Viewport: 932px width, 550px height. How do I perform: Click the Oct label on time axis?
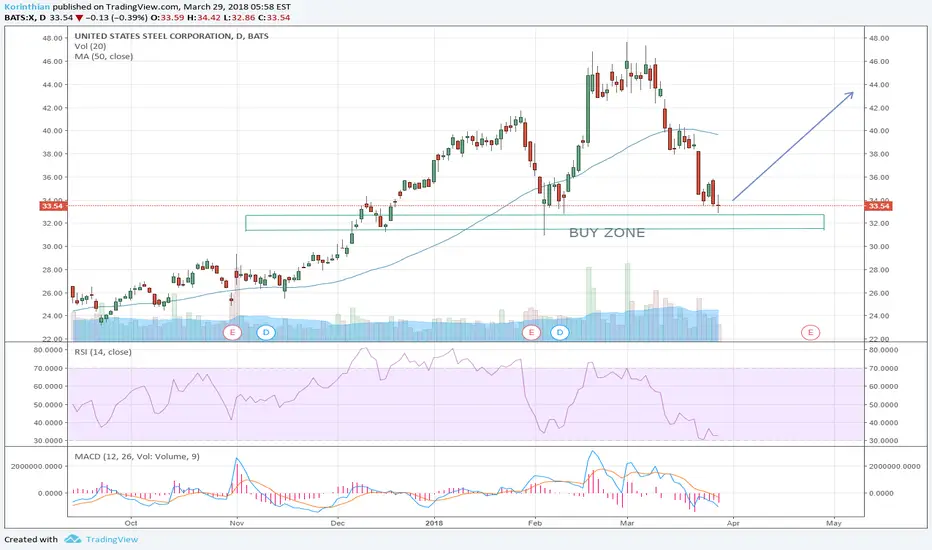(x=131, y=523)
